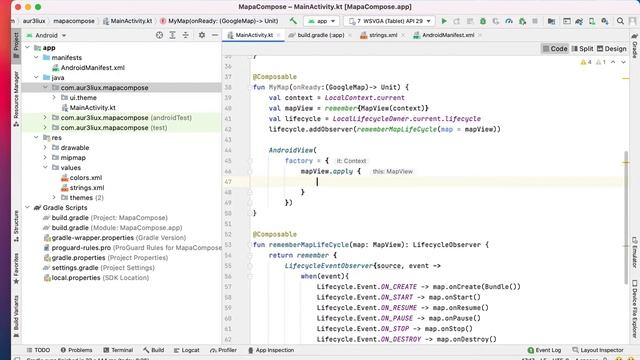Open the Gradle side panel on the right
This screenshot has height=360, width=640.
pos(635,46)
